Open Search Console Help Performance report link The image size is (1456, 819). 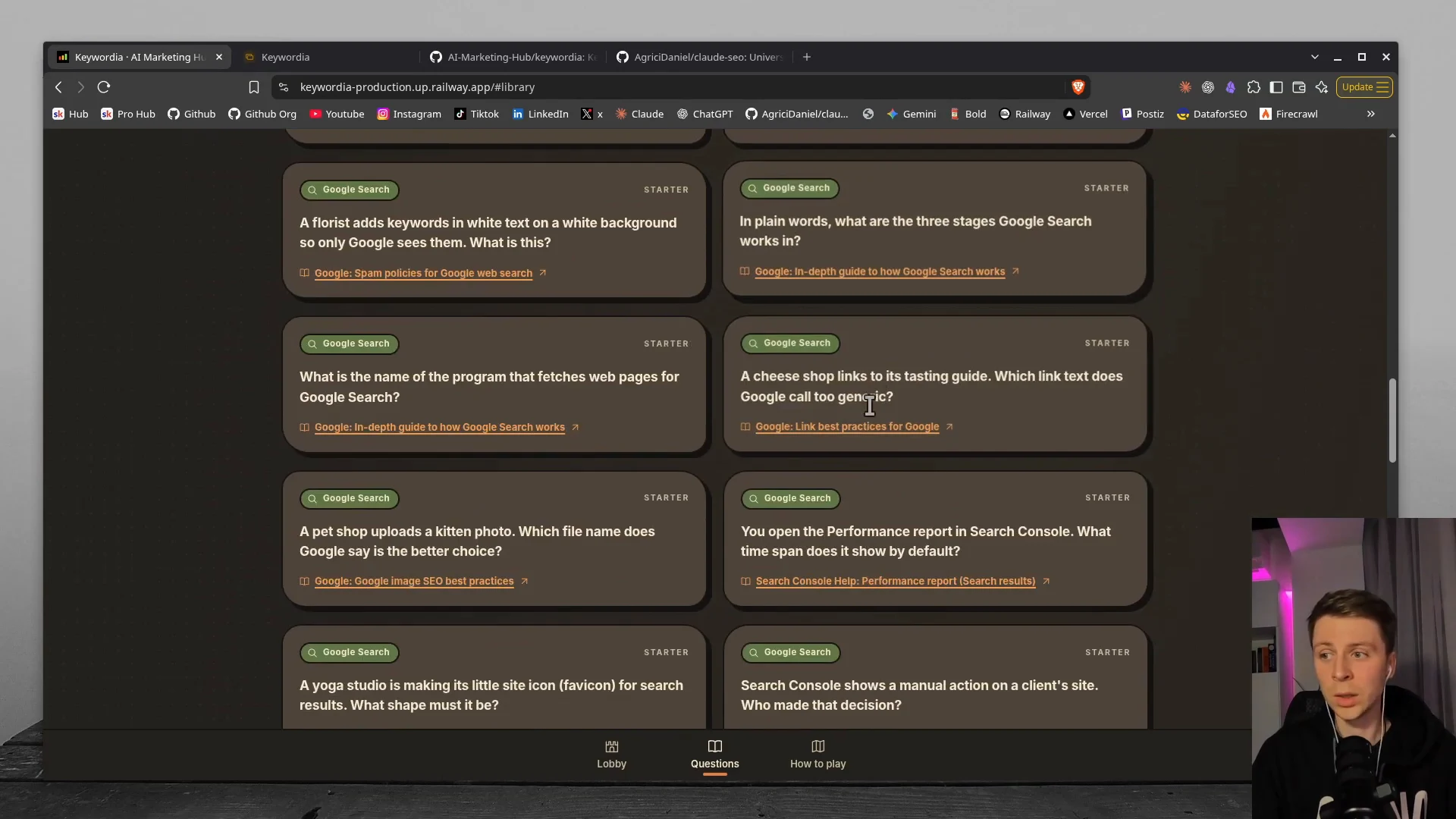click(895, 582)
